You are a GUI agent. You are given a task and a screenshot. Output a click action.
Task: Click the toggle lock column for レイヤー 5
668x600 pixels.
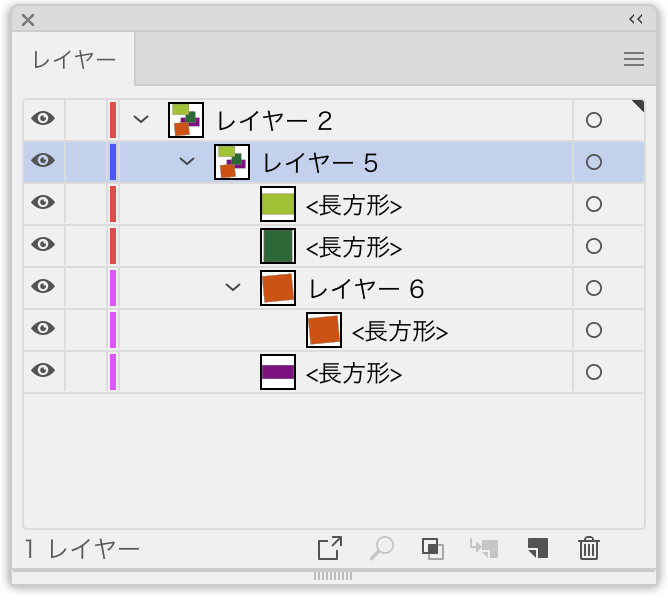tap(86, 162)
